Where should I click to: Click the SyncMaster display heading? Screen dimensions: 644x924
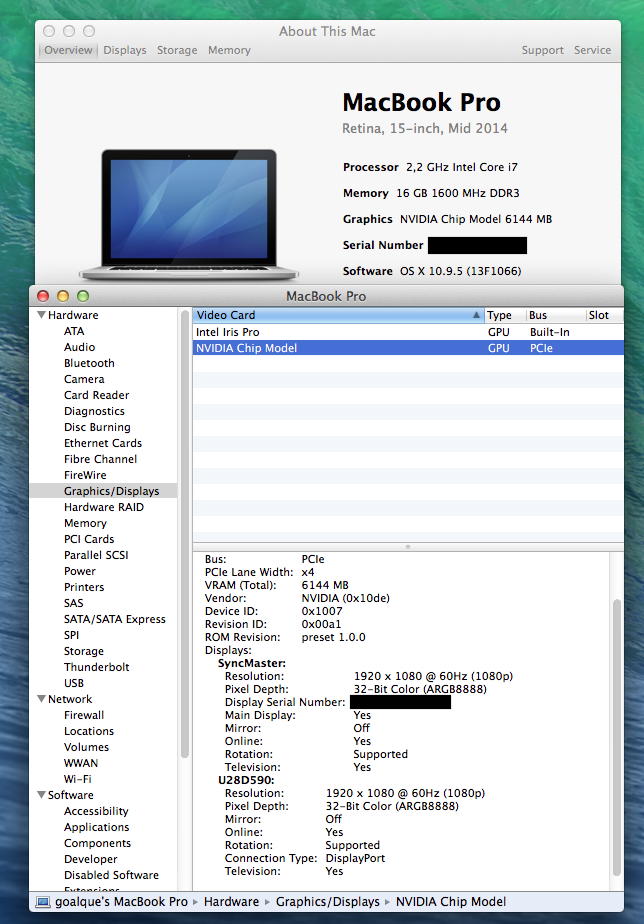pyautogui.click(x=252, y=663)
